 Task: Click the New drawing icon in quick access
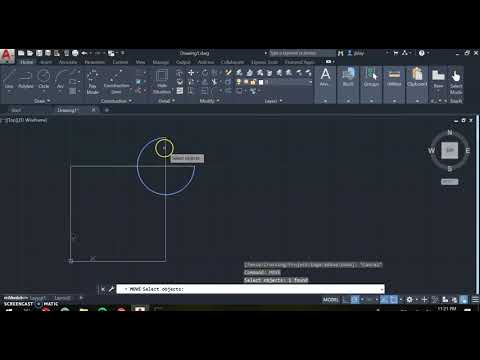(x=21, y=53)
